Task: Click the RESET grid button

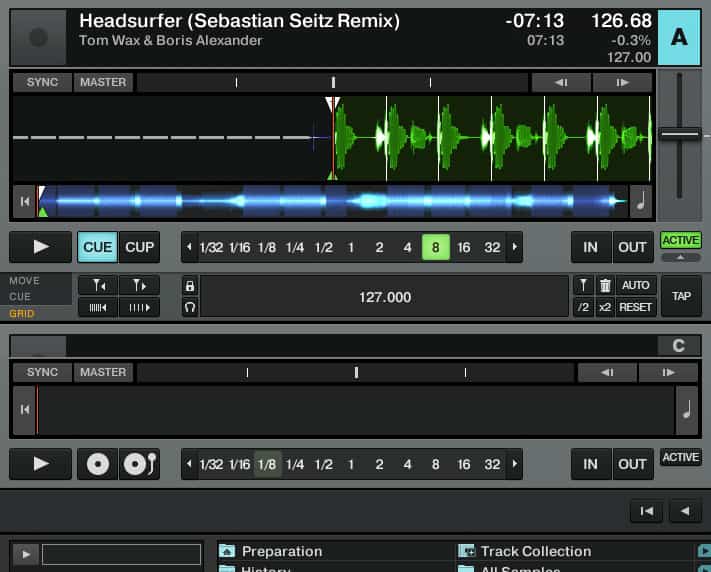Action: (636, 308)
